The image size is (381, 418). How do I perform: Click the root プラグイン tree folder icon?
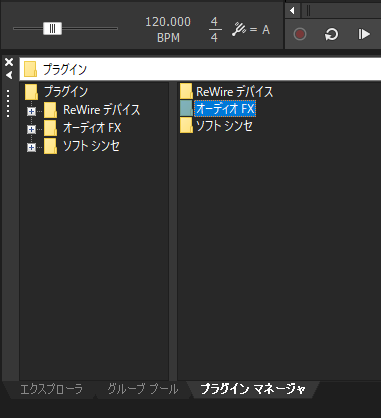[x=31, y=92]
